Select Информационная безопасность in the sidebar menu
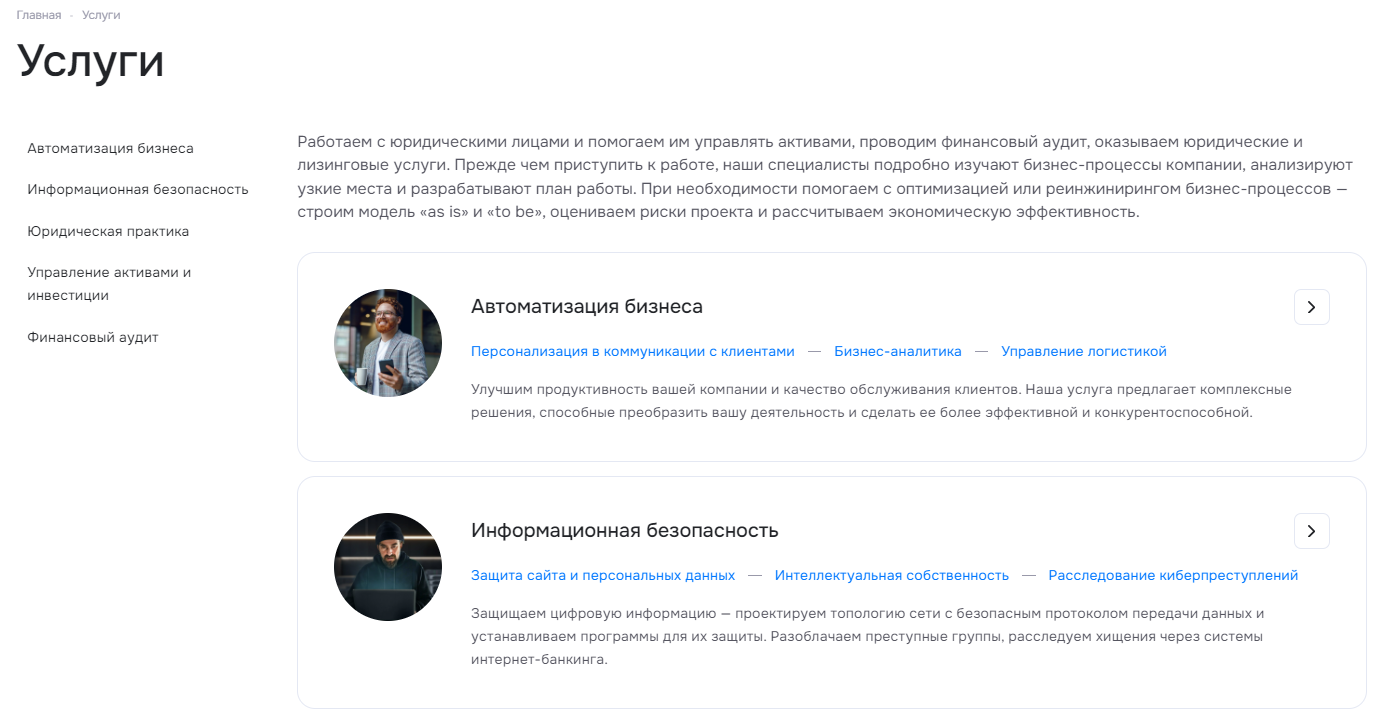 click(x=138, y=189)
